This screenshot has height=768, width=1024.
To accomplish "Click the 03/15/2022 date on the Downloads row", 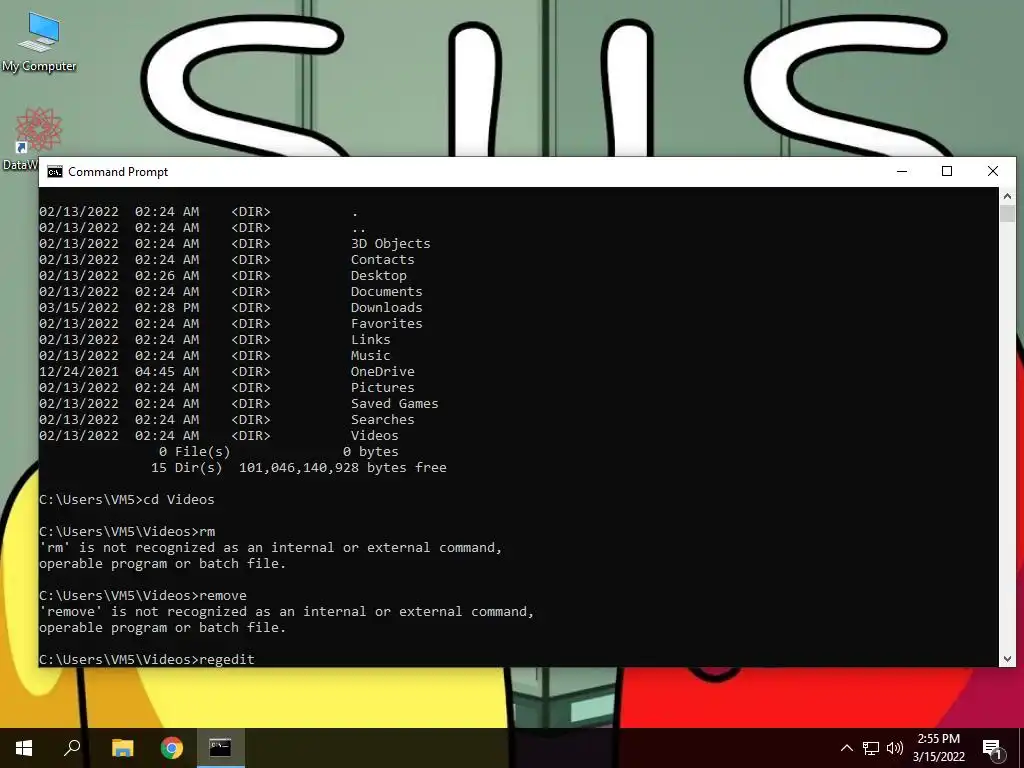I will pos(79,308).
